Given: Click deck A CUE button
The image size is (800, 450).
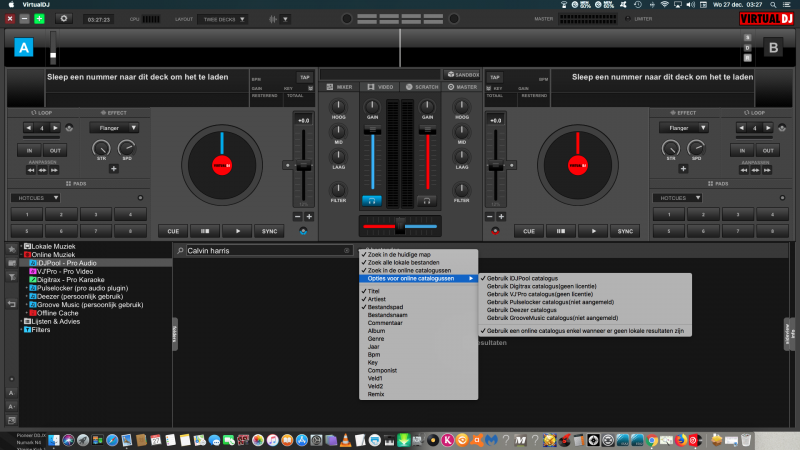Looking at the screenshot, I should click(x=173, y=231).
